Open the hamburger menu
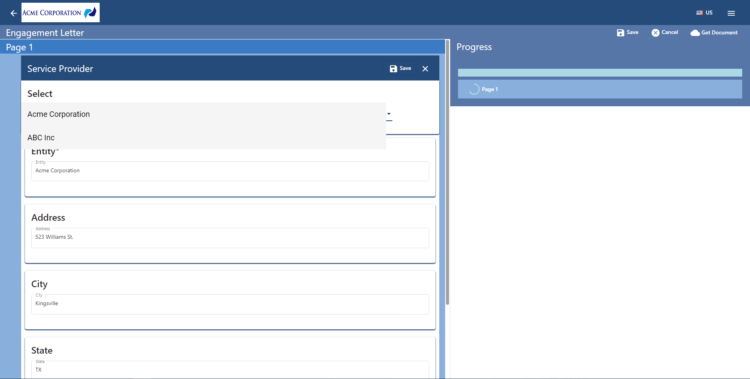 coord(731,13)
